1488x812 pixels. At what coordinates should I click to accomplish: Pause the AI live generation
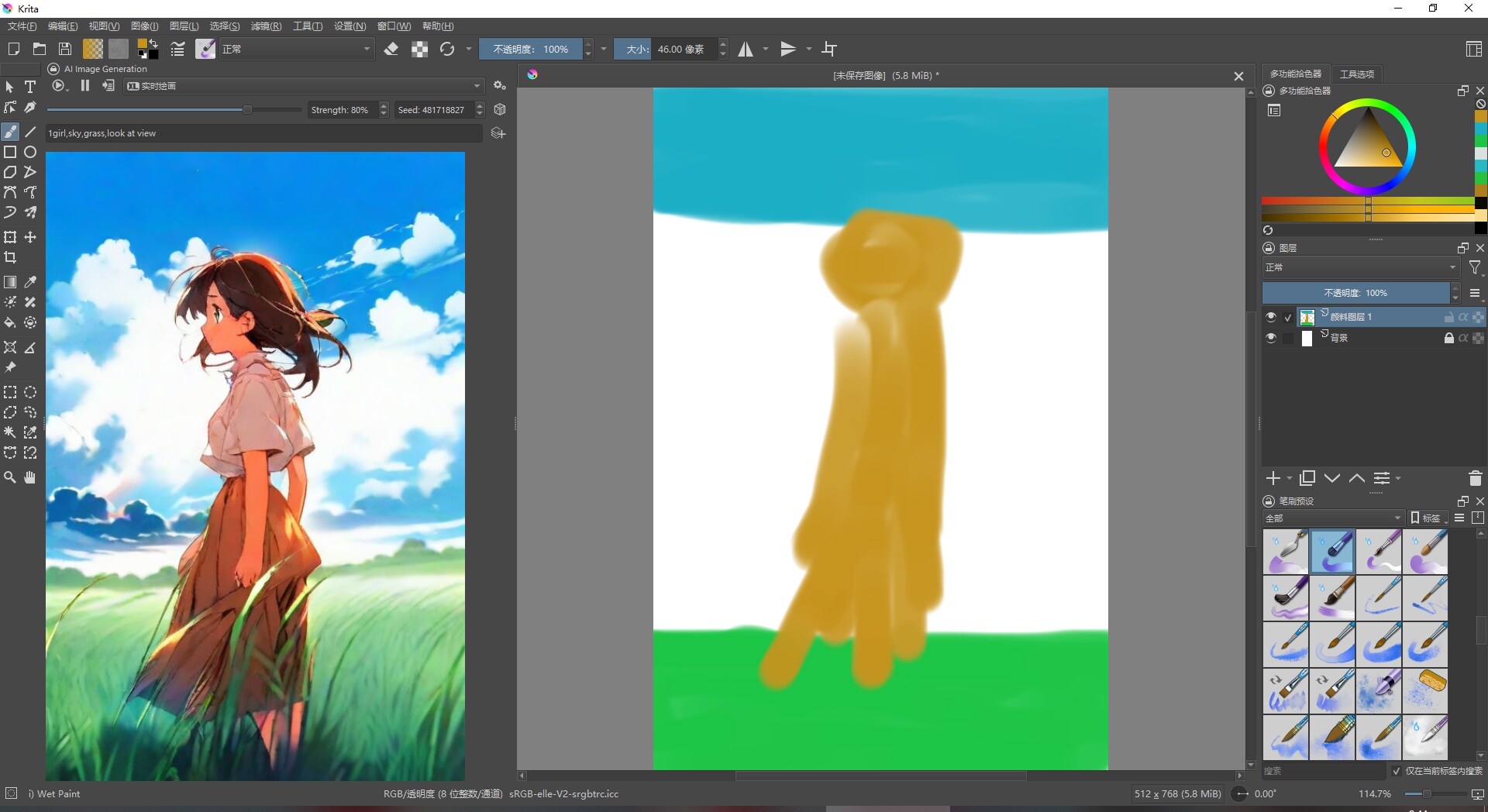click(85, 86)
